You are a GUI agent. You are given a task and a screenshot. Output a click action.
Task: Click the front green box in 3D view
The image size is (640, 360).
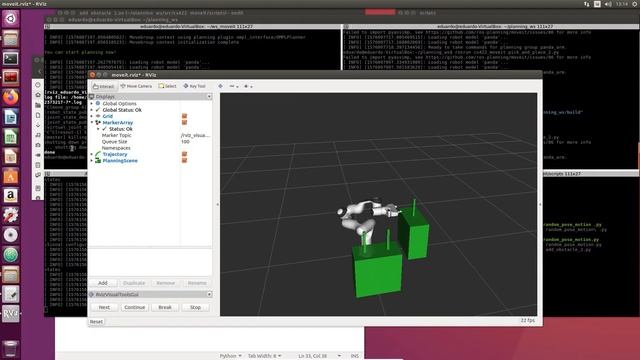[x=378, y=271]
